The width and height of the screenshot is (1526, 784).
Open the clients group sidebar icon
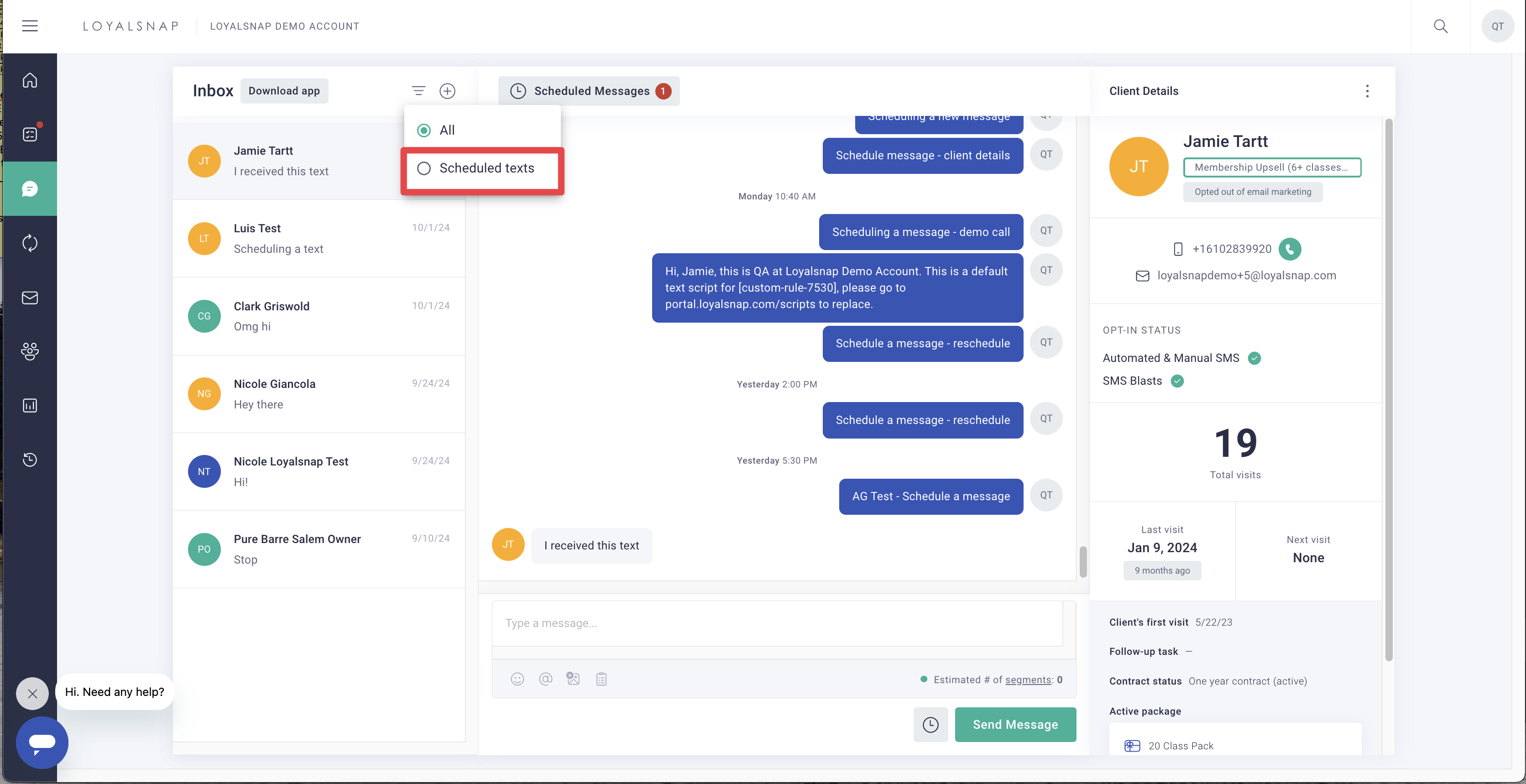pyautogui.click(x=30, y=351)
